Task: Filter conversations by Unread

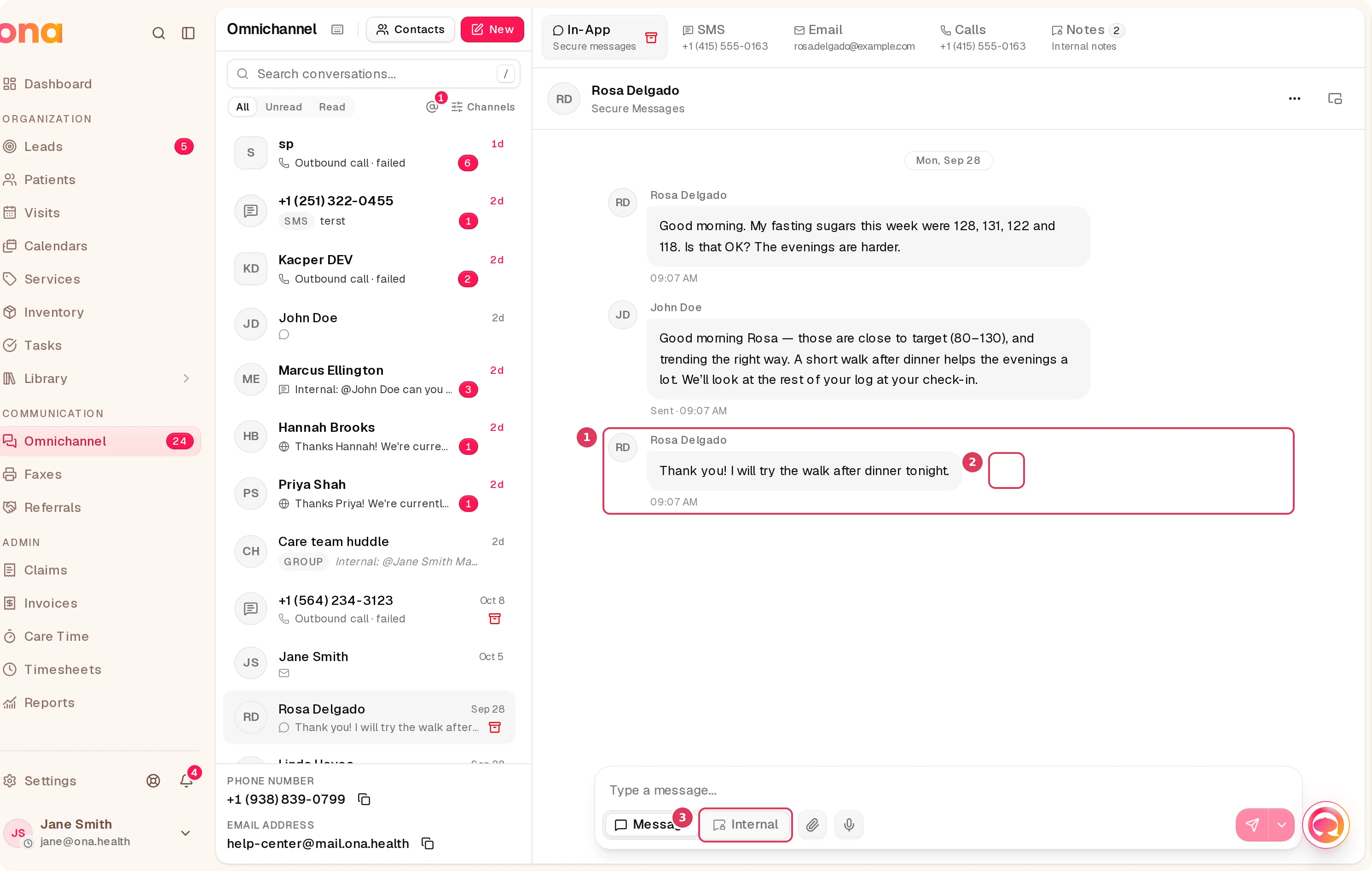Action: (x=283, y=107)
